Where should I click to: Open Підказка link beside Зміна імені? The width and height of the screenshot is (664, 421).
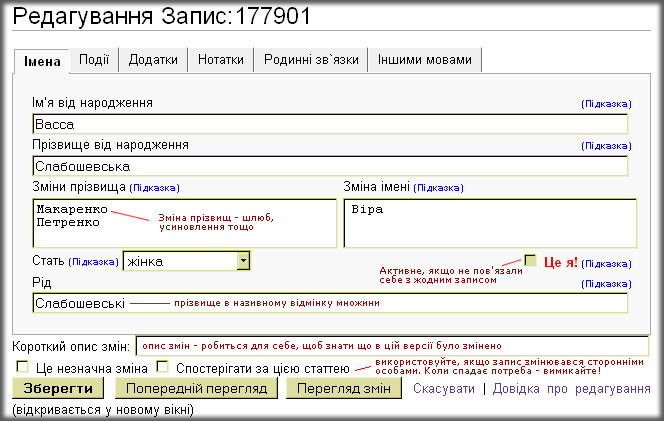pyautogui.click(x=438, y=187)
